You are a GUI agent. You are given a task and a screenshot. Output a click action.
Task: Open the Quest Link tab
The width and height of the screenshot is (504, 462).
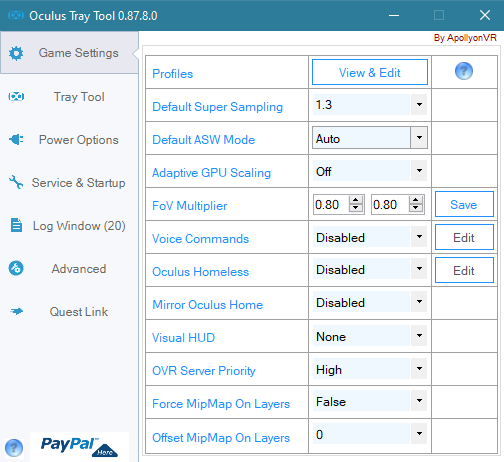pyautogui.click(x=69, y=312)
